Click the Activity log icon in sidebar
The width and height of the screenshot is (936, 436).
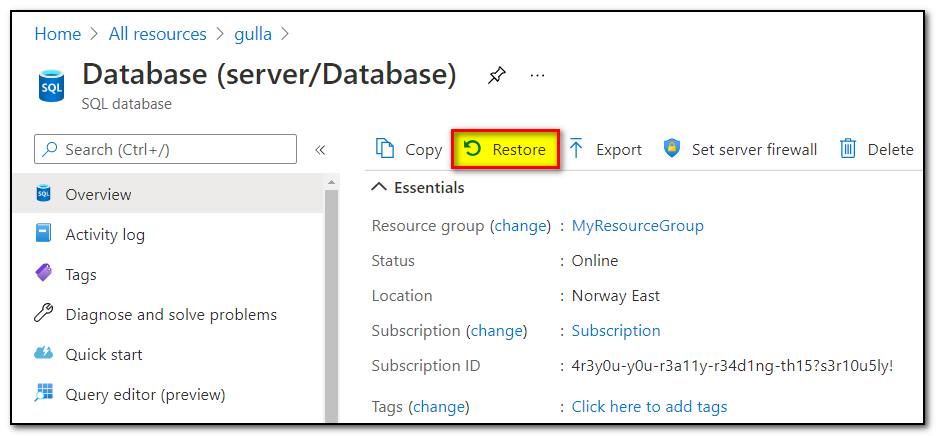pos(44,234)
